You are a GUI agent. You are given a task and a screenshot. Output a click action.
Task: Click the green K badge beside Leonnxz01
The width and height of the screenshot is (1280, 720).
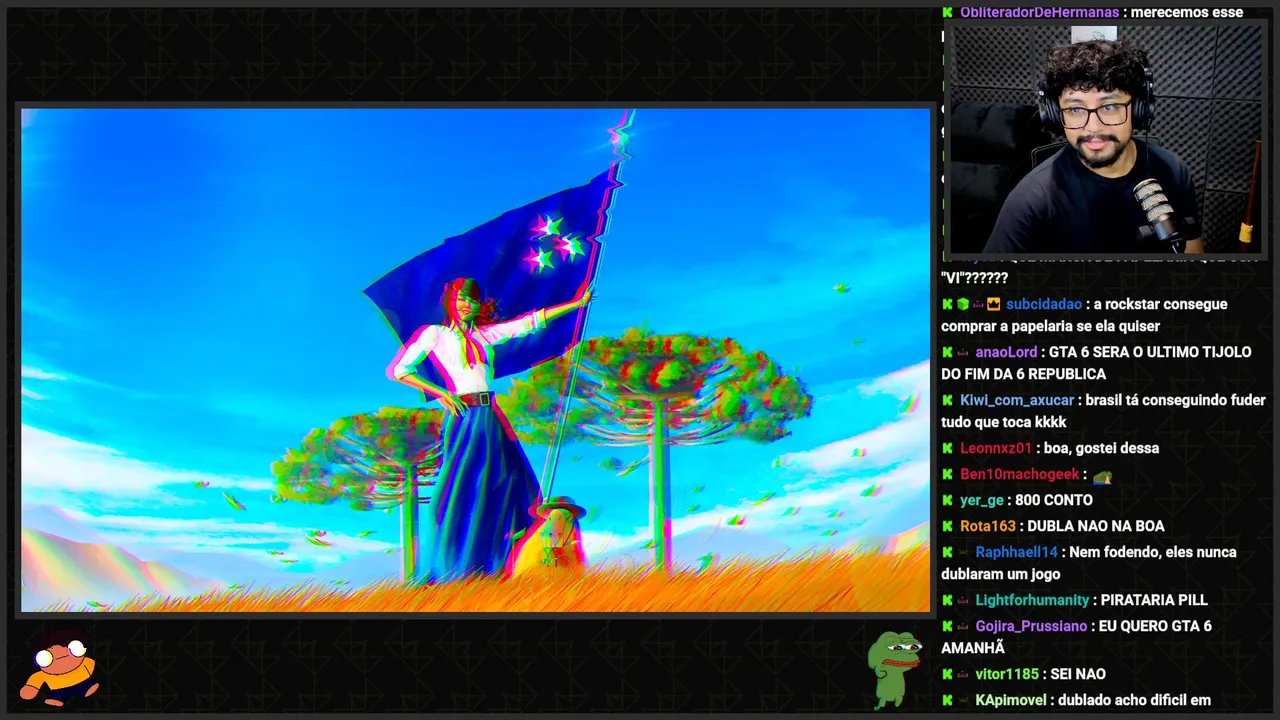(x=947, y=448)
